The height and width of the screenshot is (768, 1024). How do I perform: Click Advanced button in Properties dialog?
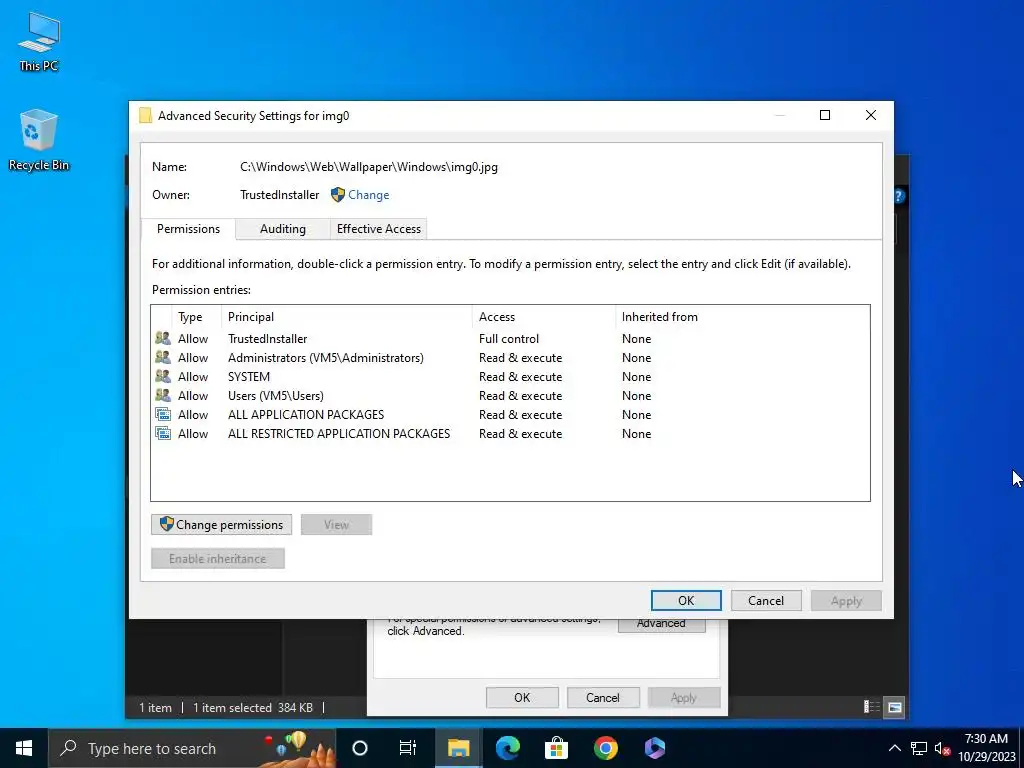(662, 624)
